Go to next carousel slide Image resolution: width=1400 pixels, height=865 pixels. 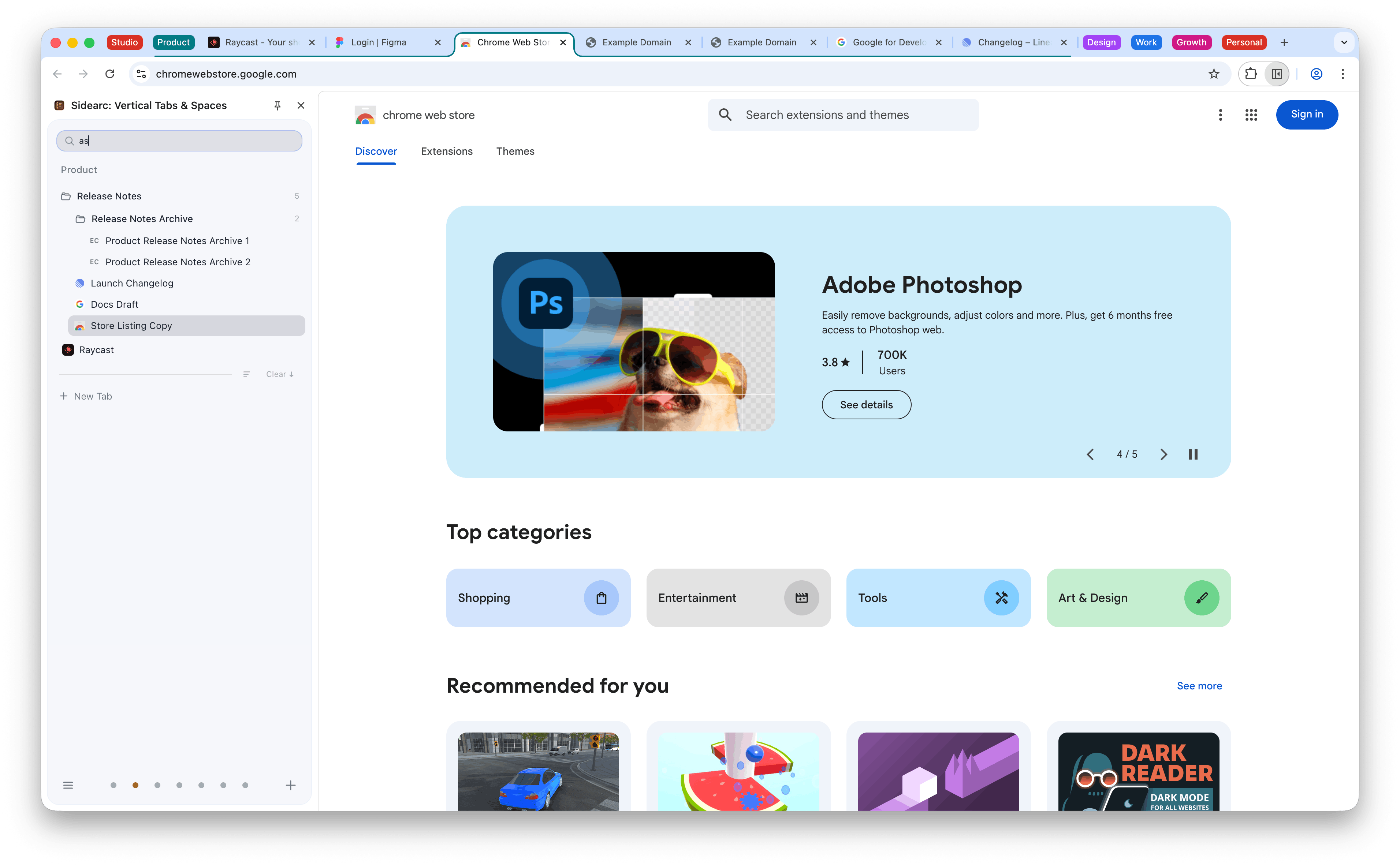click(1163, 454)
